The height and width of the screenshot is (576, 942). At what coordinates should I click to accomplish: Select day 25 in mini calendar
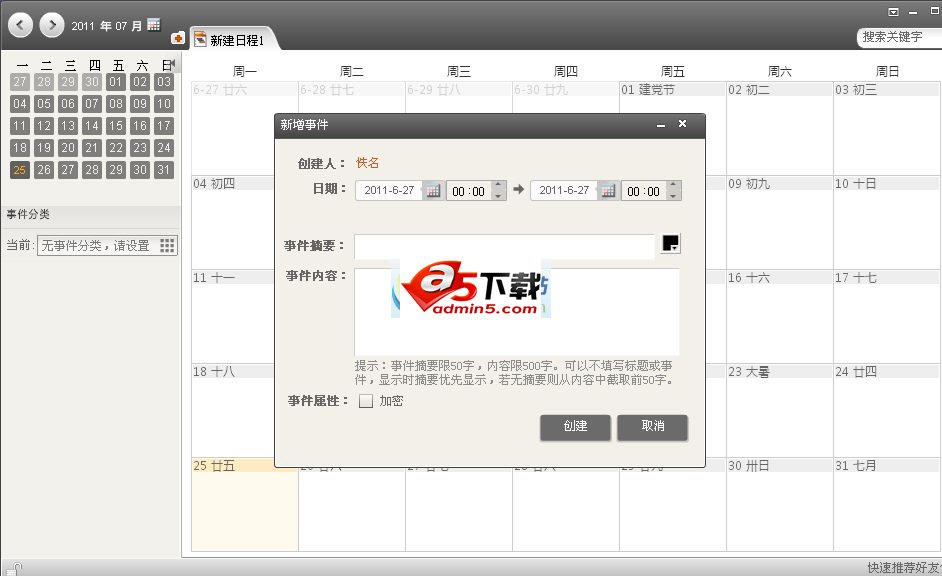coord(20,169)
